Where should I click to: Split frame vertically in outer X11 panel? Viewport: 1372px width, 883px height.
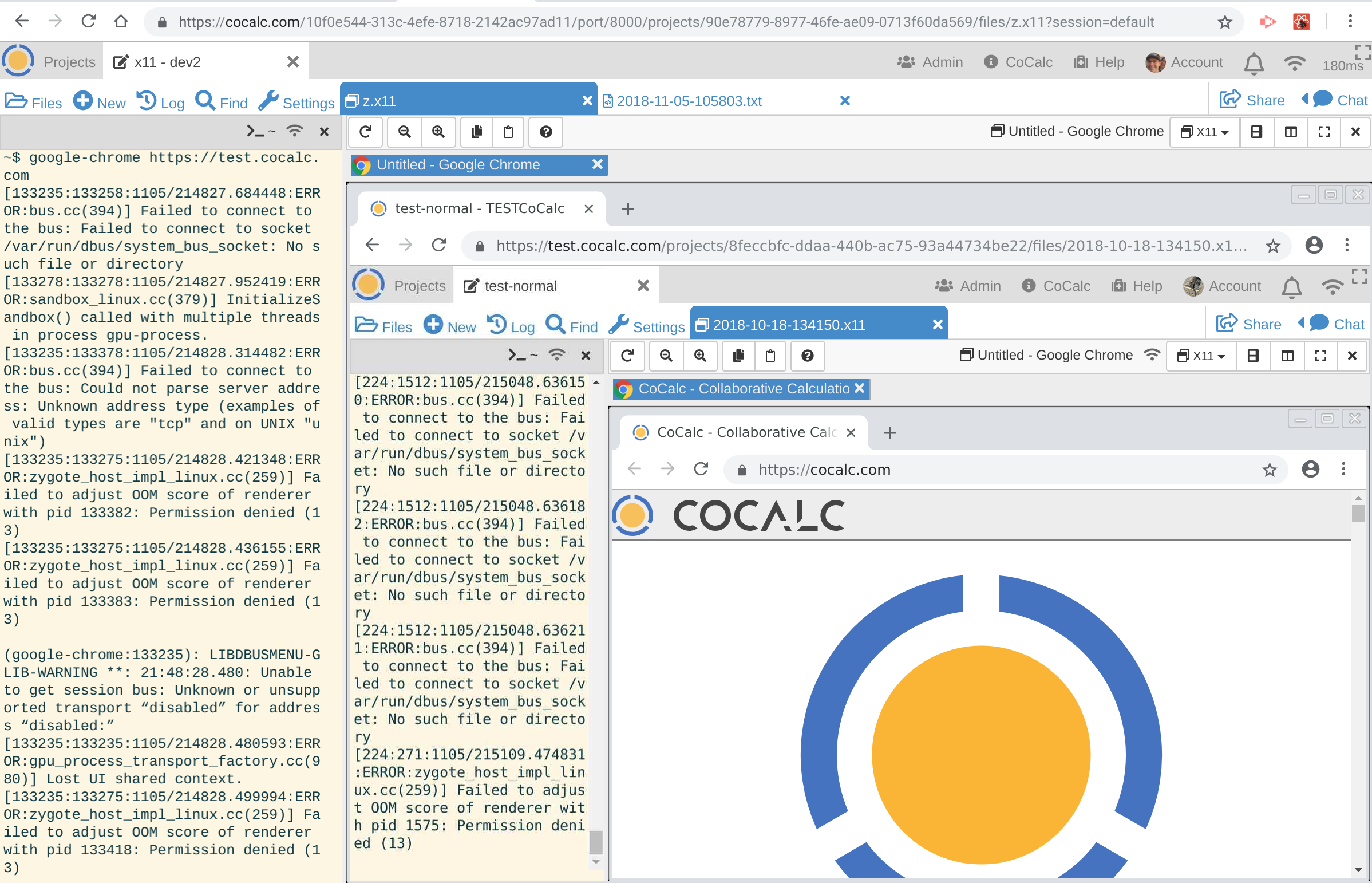[x=1291, y=132]
